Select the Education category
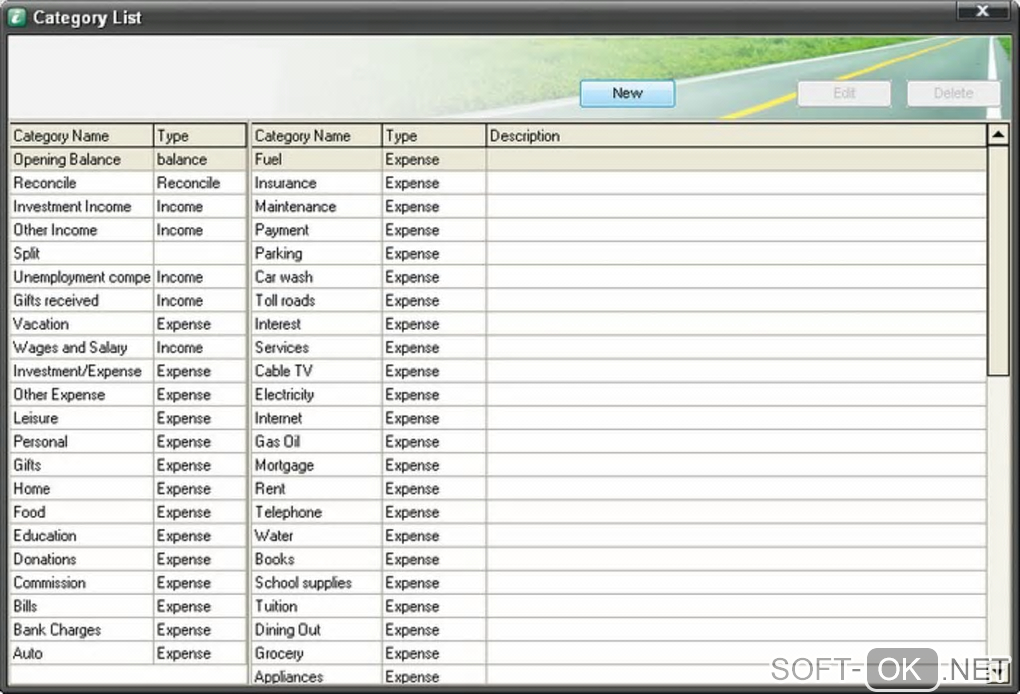The height and width of the screenshot is (694, 1020). click(128, 535)
